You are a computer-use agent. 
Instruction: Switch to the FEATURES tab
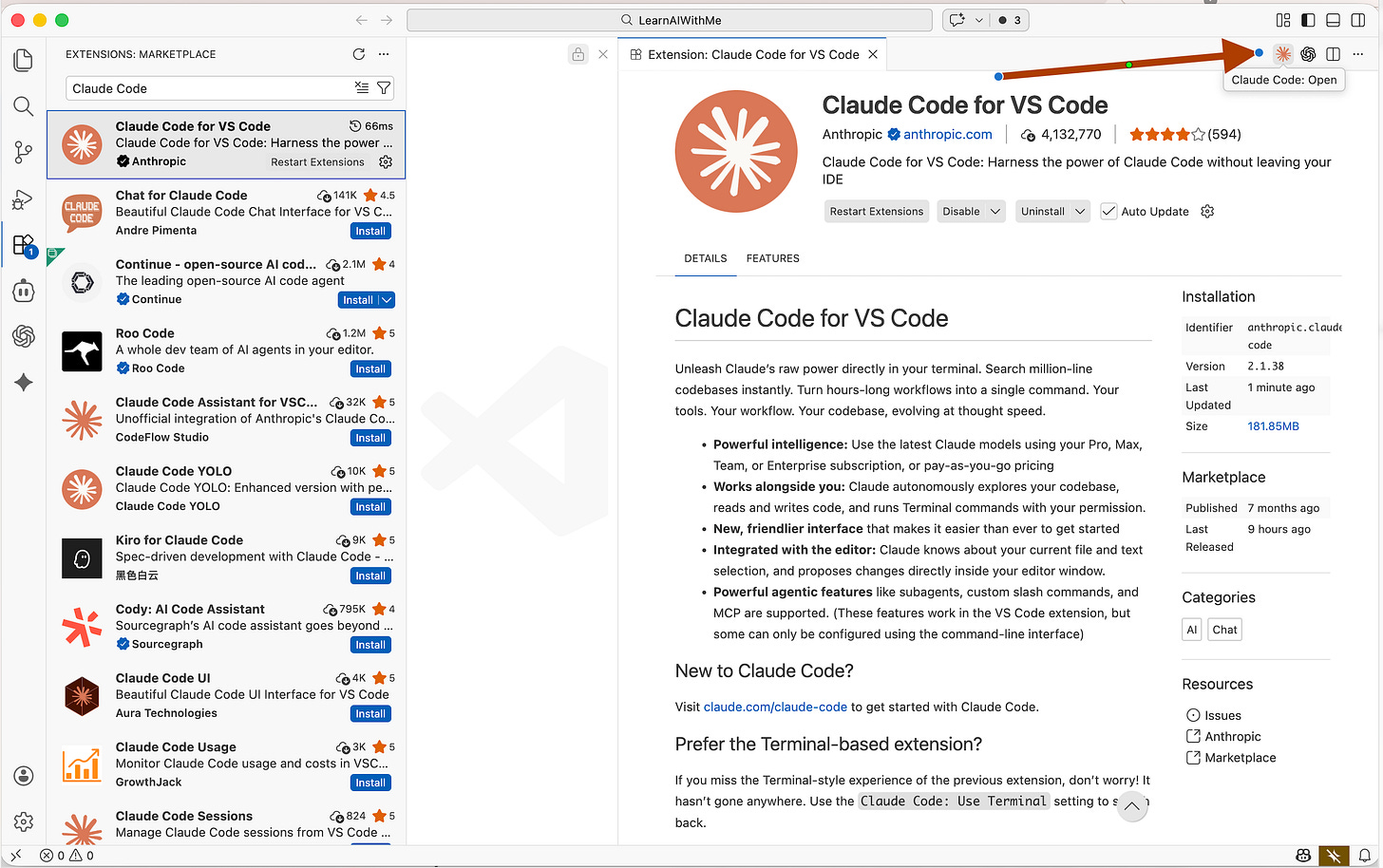pyautogui.click(x=773, y=258)
